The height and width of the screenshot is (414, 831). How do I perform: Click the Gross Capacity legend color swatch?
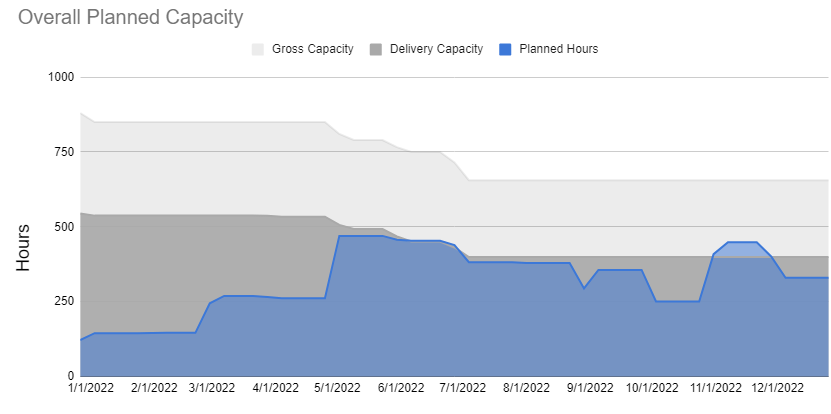(258, 49)
